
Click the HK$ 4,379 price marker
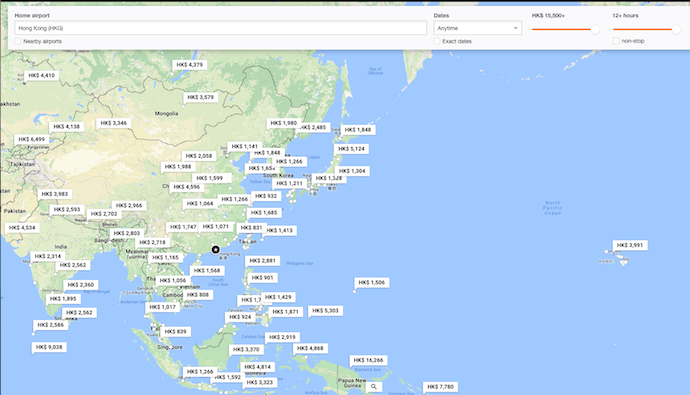tap(190, 65)
